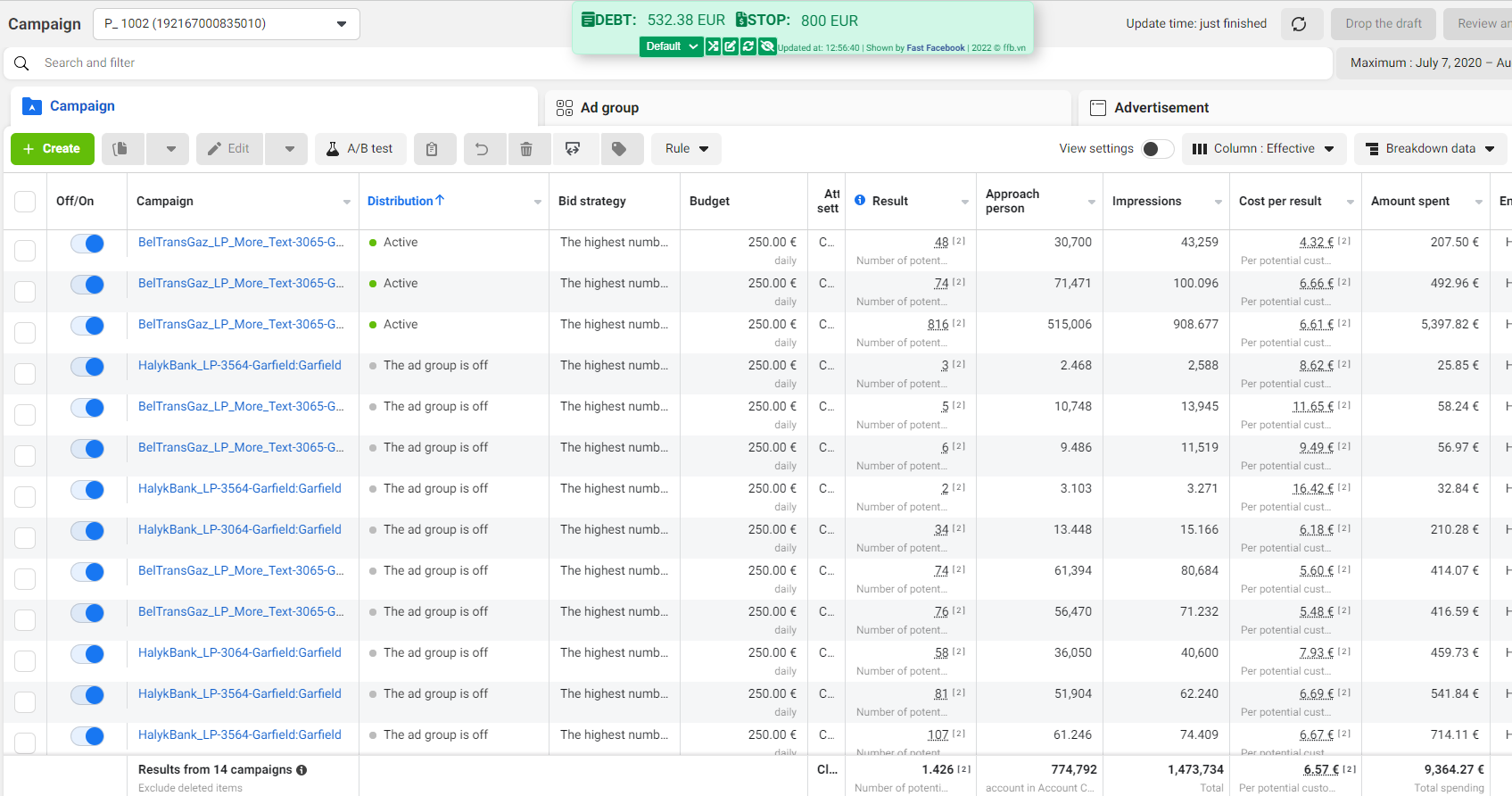Click the 6.57 € total cost per result
Image resolution: width=1512 pixels, height=796 pixels.
tap(1319, 770)
